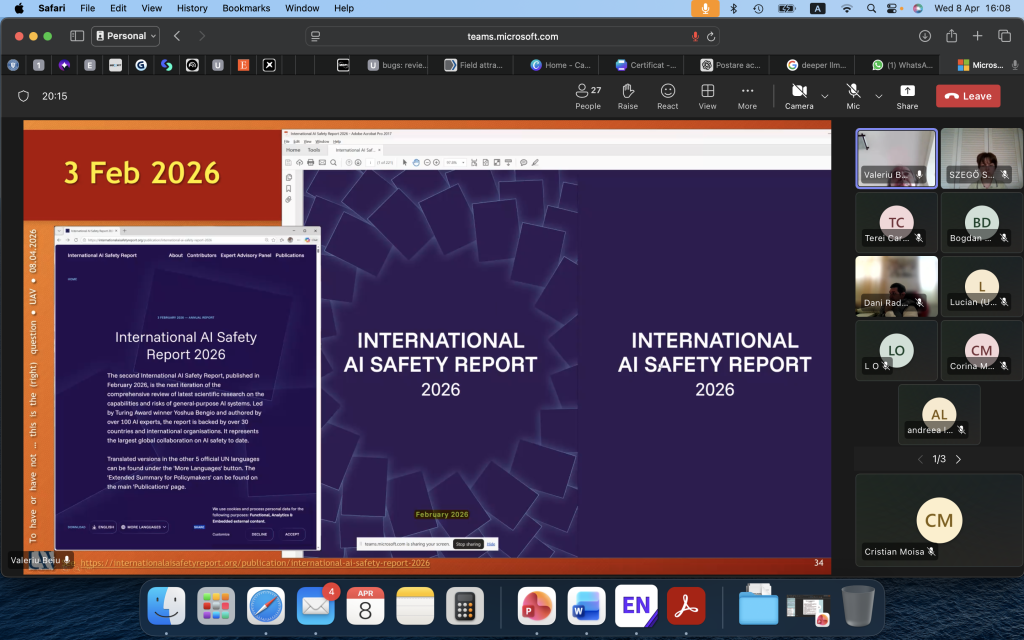Expand camera options arrow next to Camera
The height and width of the screenshot is (640, 1024).
[825, 97]
